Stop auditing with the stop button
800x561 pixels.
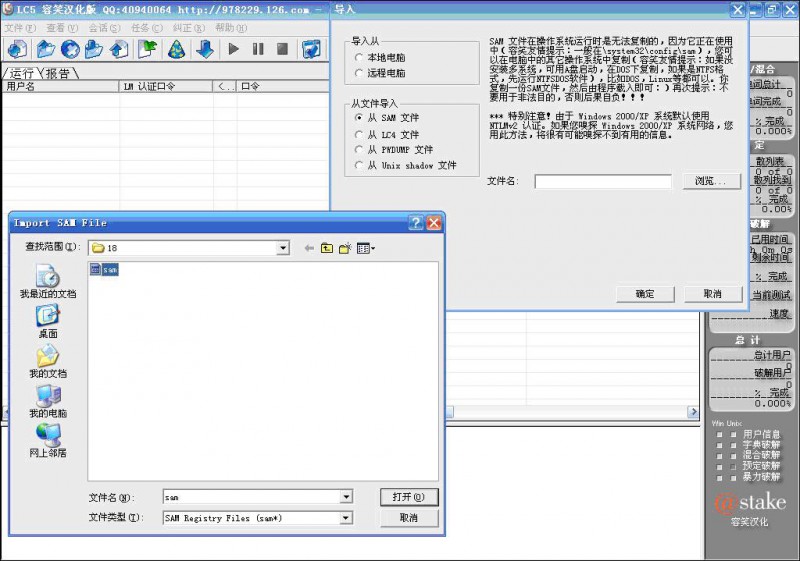(x=282, y=49)
